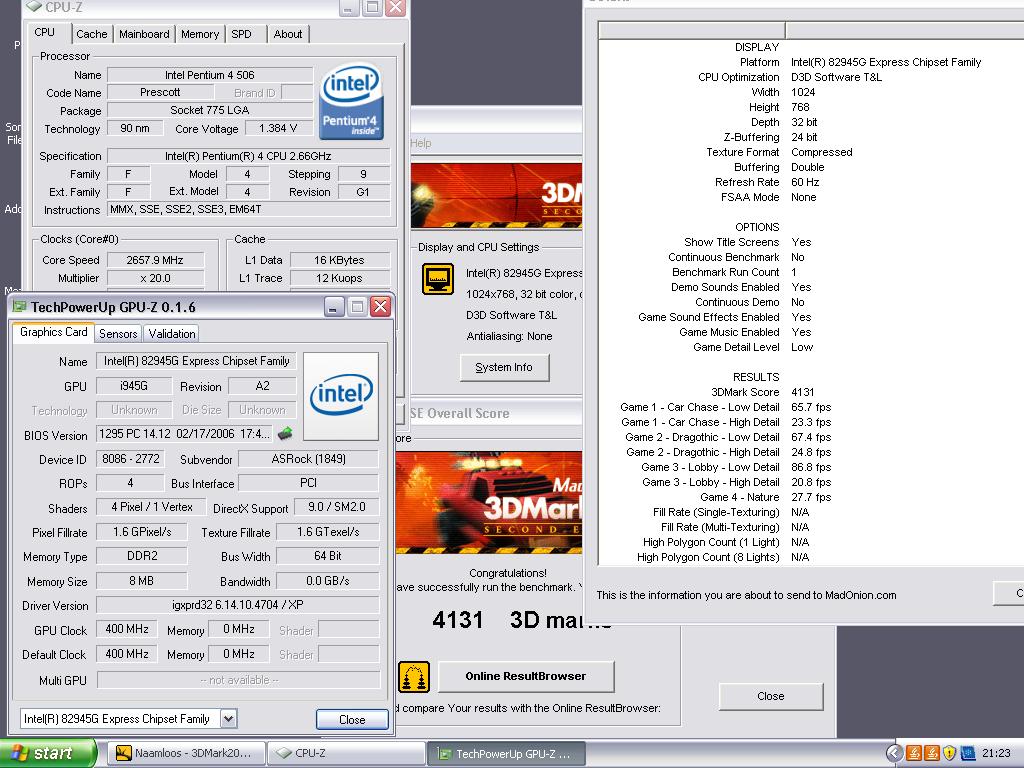Click the Memory Type DDR2 value

click(142, 556)
